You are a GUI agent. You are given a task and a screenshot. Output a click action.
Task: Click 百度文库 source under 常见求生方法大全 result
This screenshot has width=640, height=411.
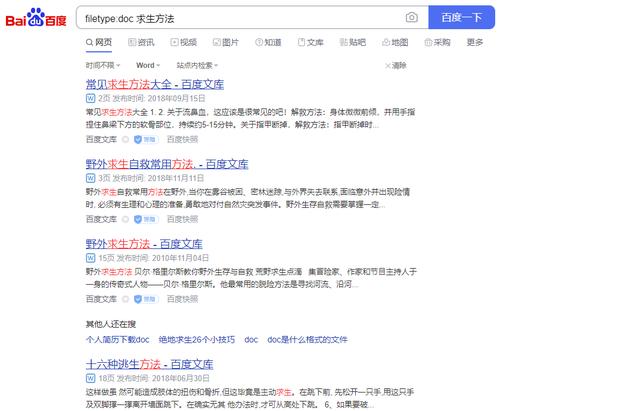(101, 139)
